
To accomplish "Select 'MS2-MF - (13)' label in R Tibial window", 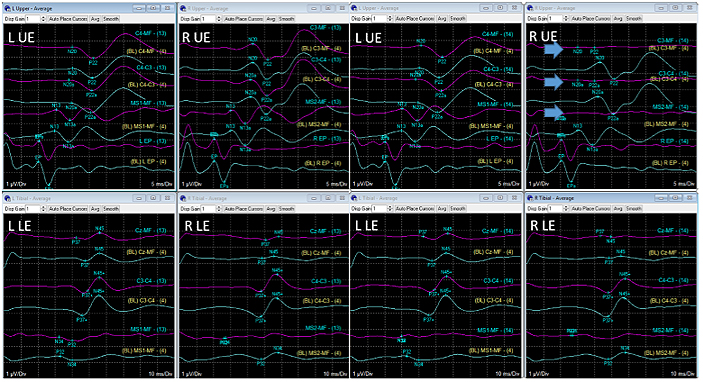I will (x=323, y=328).
